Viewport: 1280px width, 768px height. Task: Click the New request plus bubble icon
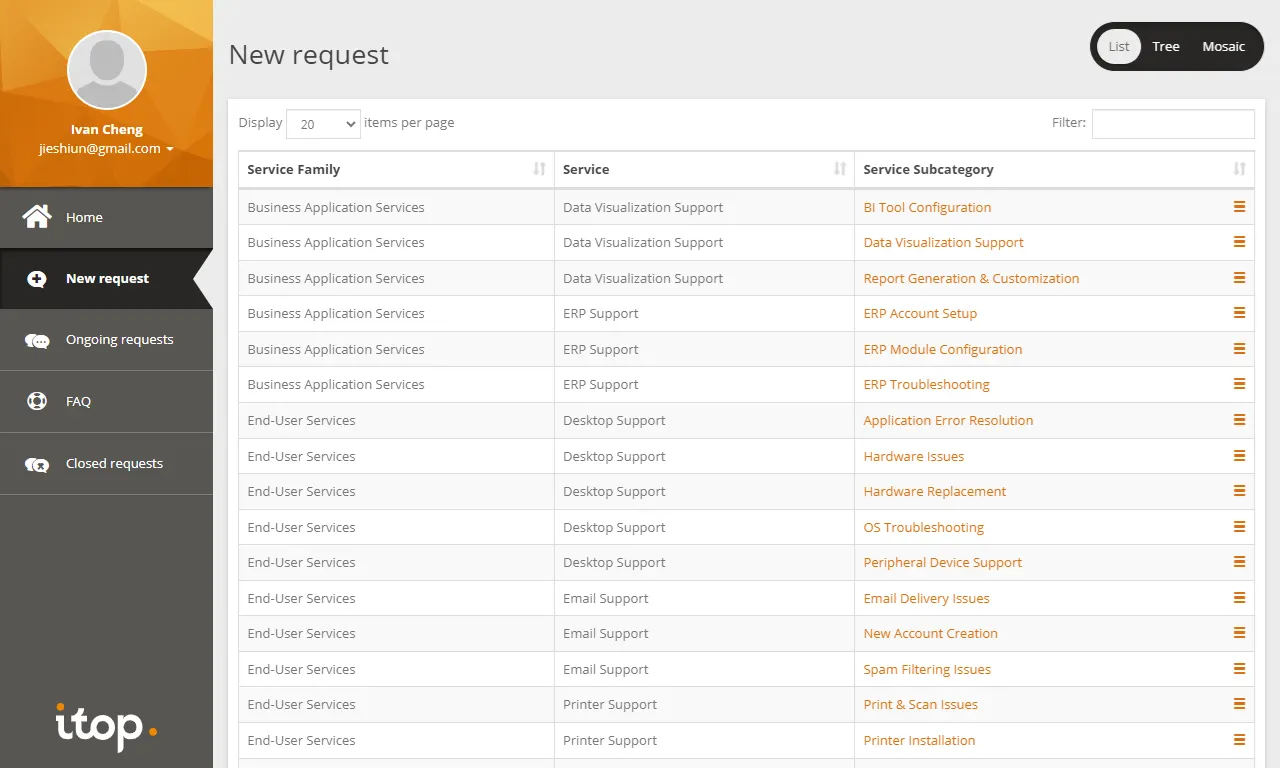click(37, 279)
